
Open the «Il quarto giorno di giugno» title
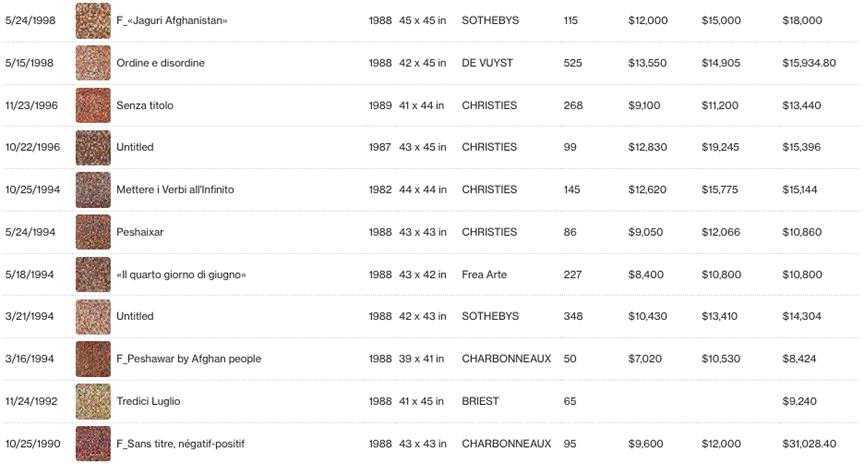(181, 274)
